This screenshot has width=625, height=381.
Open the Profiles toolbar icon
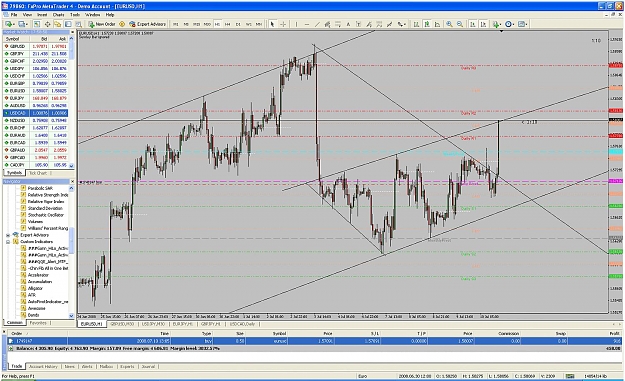22,24
